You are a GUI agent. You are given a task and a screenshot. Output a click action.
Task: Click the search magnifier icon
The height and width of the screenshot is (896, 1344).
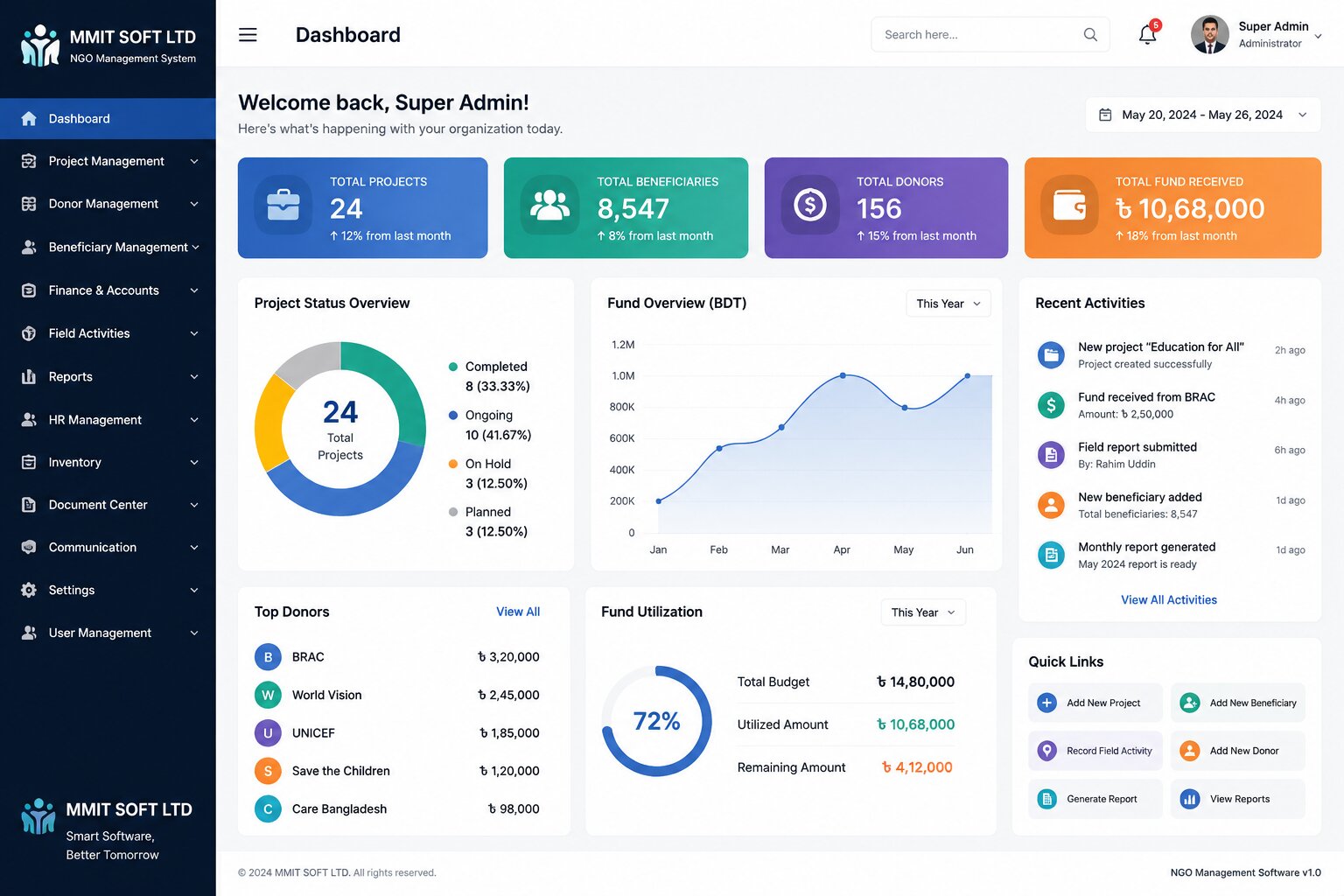point(1090,35)
